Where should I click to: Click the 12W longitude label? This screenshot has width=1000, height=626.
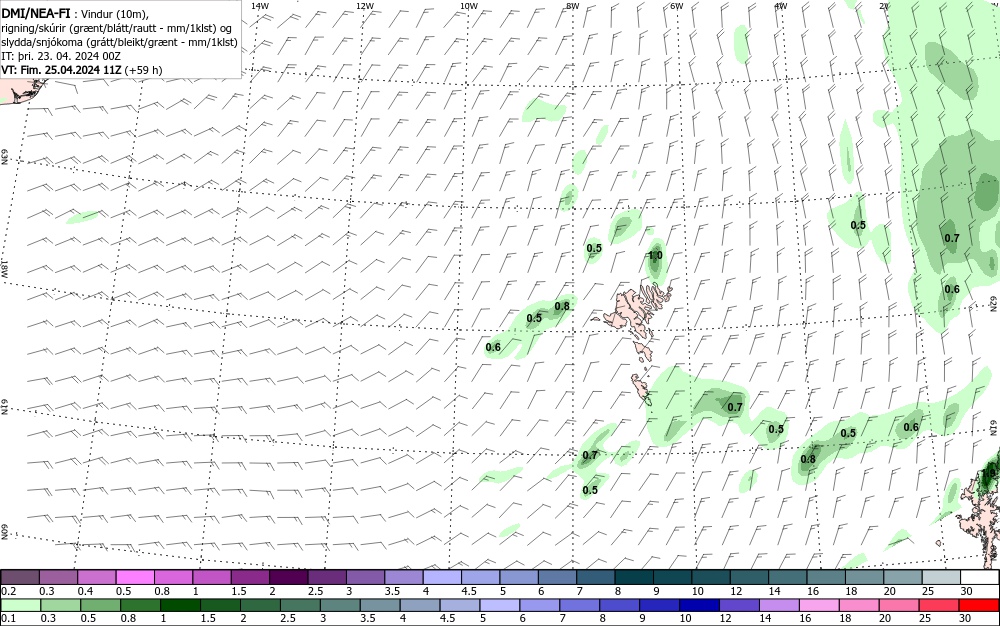pos(365,6)
